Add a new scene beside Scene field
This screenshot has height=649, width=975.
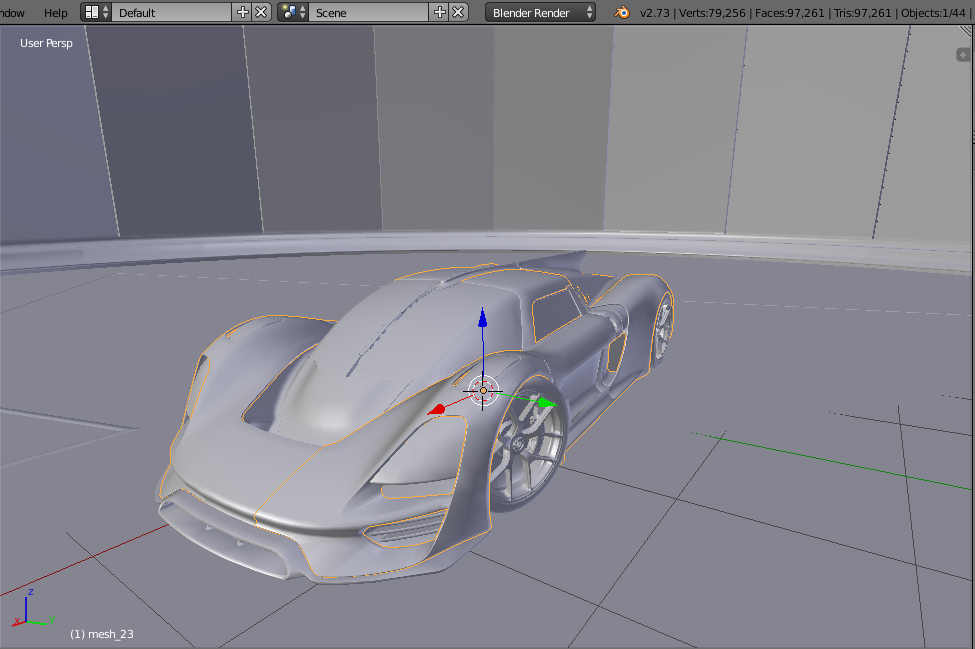(440, 12)
